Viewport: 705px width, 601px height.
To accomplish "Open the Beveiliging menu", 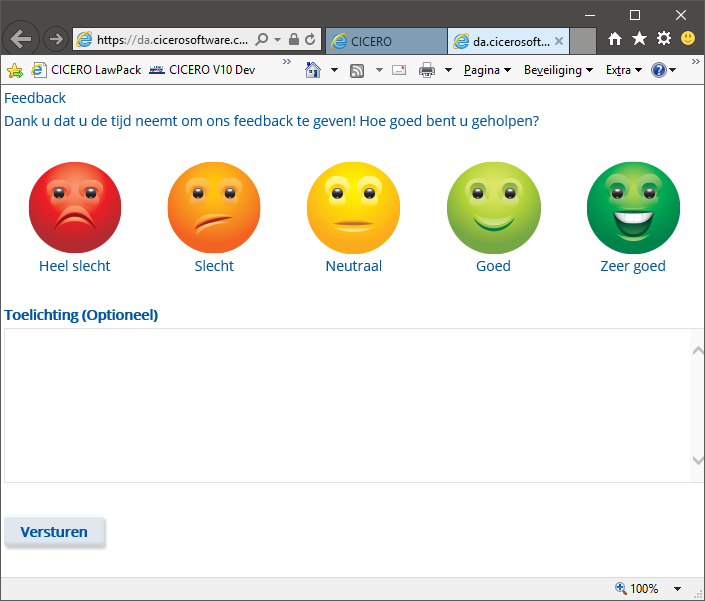I will click(558, 70).
